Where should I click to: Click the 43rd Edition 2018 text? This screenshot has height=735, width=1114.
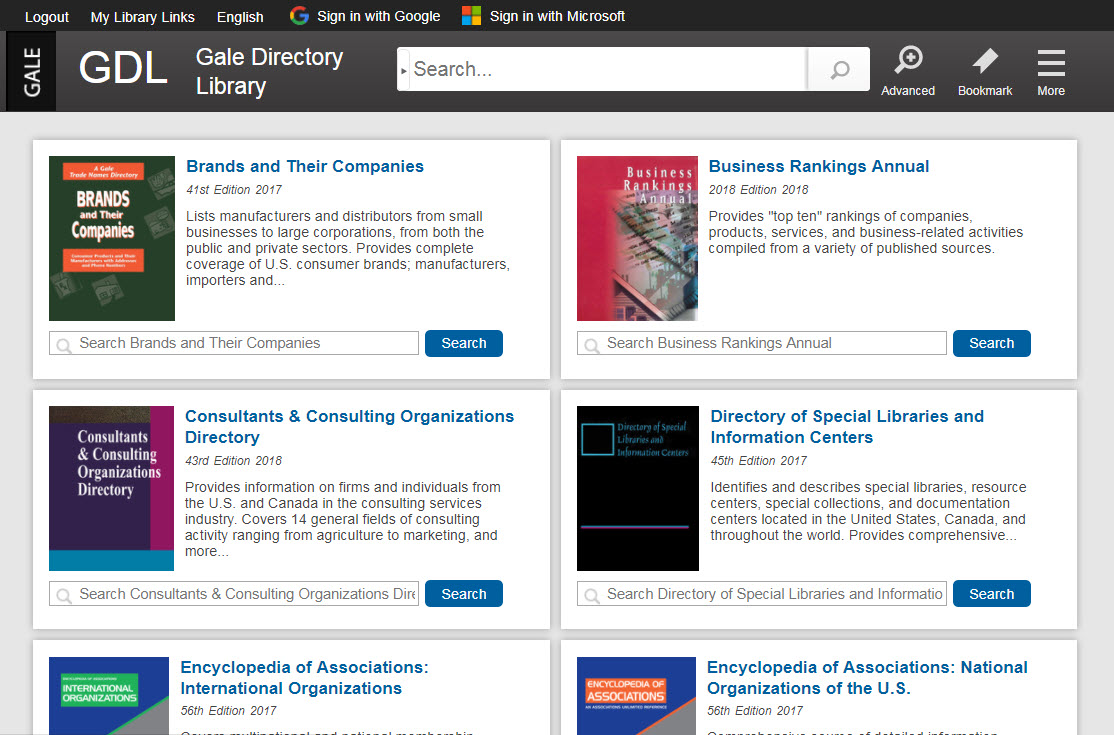point(233,461)
